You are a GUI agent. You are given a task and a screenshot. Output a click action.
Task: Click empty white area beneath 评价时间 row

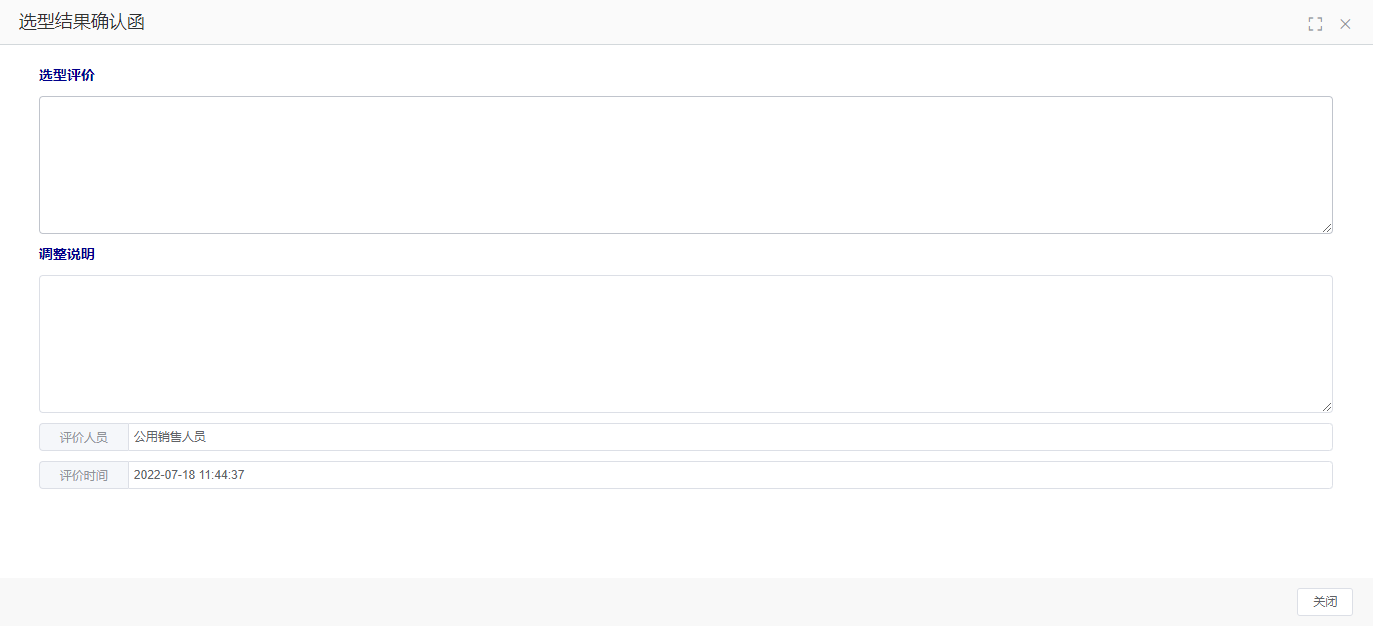pos(685,532)
